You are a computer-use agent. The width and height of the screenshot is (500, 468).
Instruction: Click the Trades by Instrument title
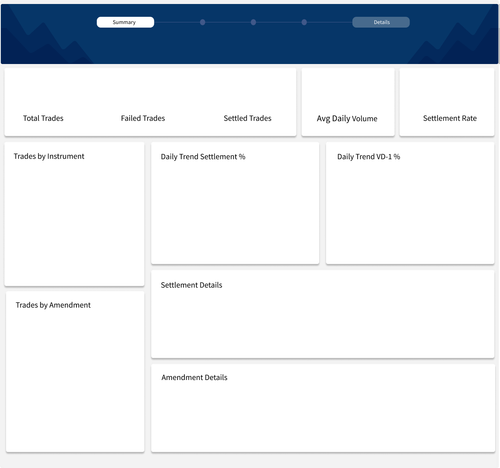click(x=49, y=156)
